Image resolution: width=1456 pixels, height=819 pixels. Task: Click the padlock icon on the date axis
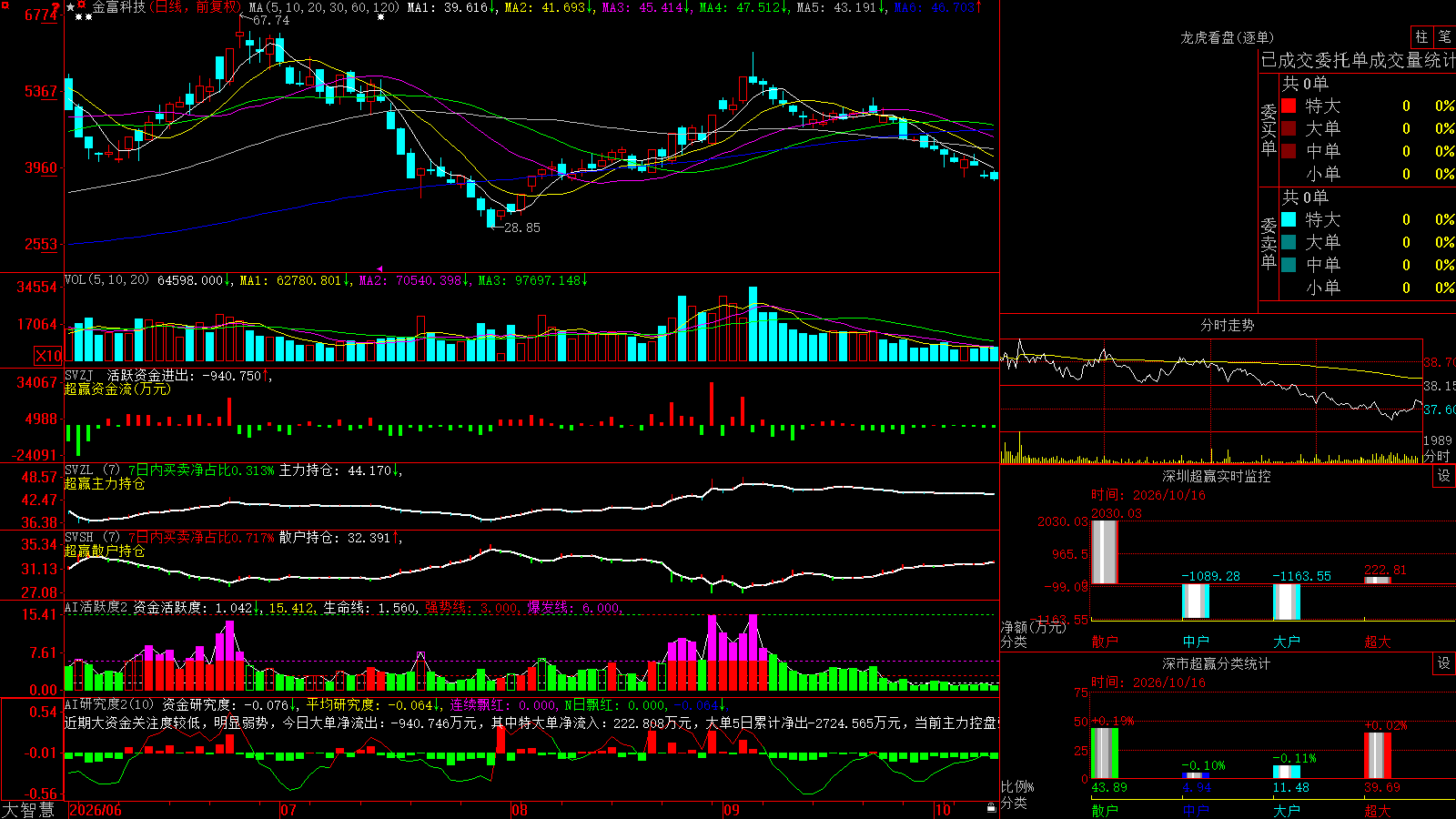point(992,808)
